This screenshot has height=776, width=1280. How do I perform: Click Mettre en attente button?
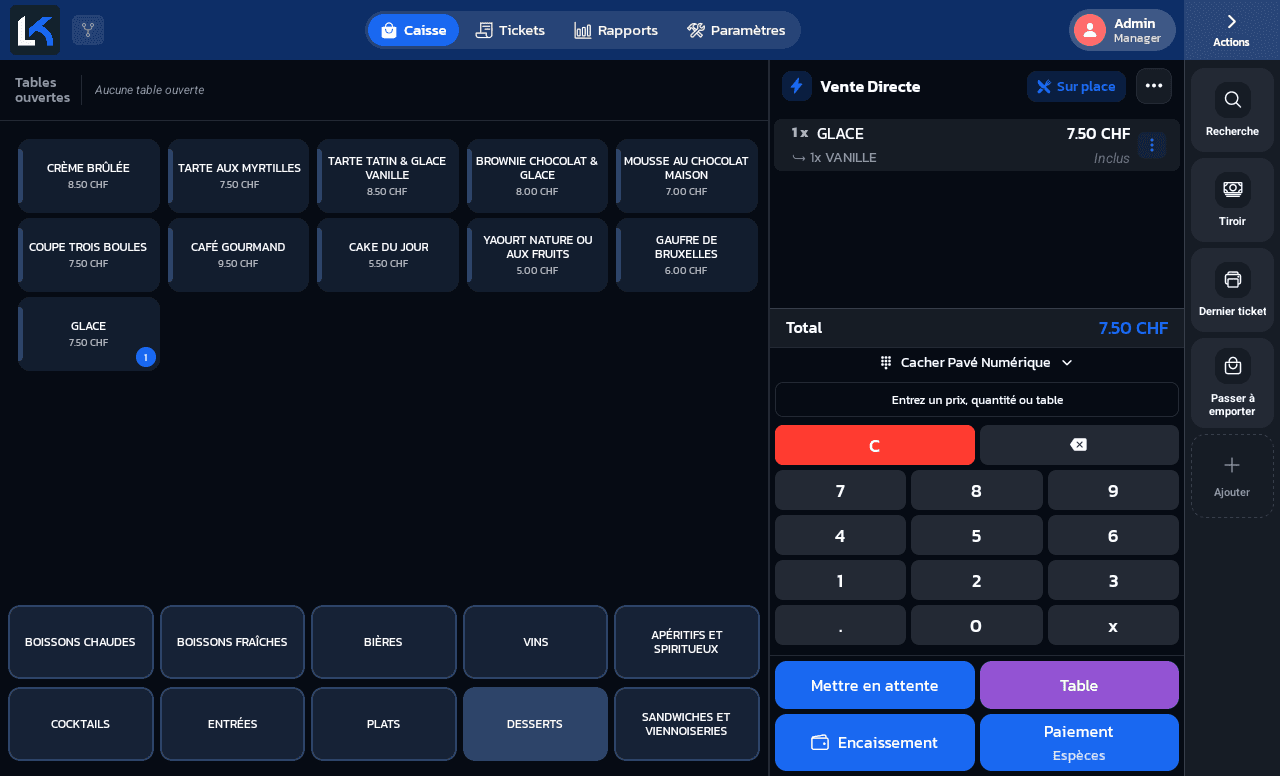pos(875,685)
